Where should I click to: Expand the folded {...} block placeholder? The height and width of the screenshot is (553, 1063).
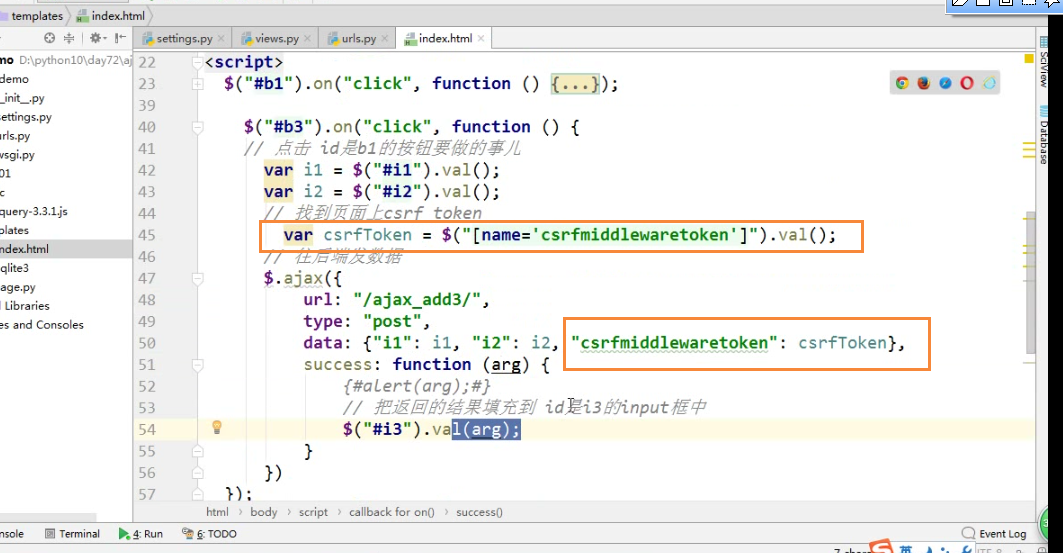tap(575, 84)
